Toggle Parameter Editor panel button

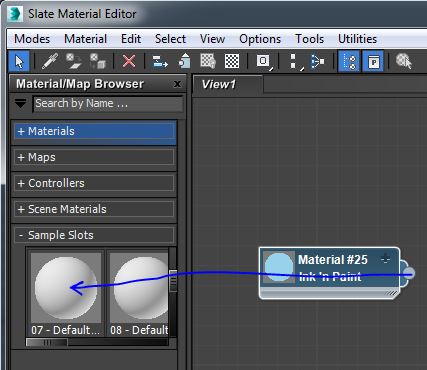pos(373,62)
